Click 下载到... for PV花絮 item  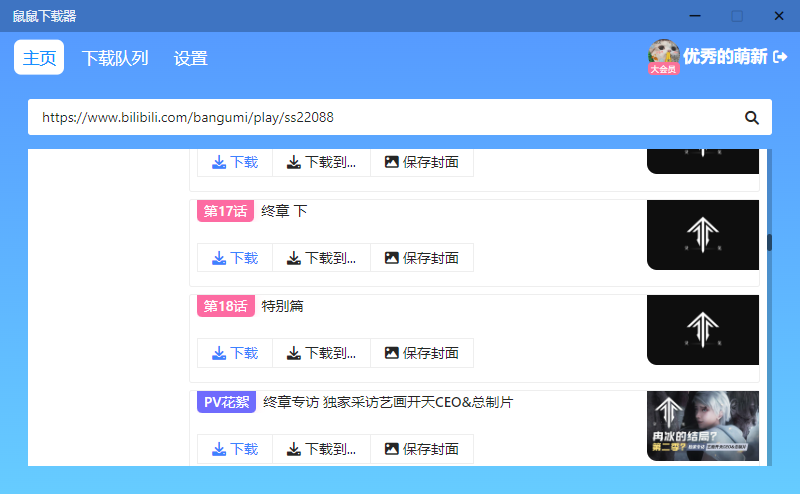click(x=321, y=449)
